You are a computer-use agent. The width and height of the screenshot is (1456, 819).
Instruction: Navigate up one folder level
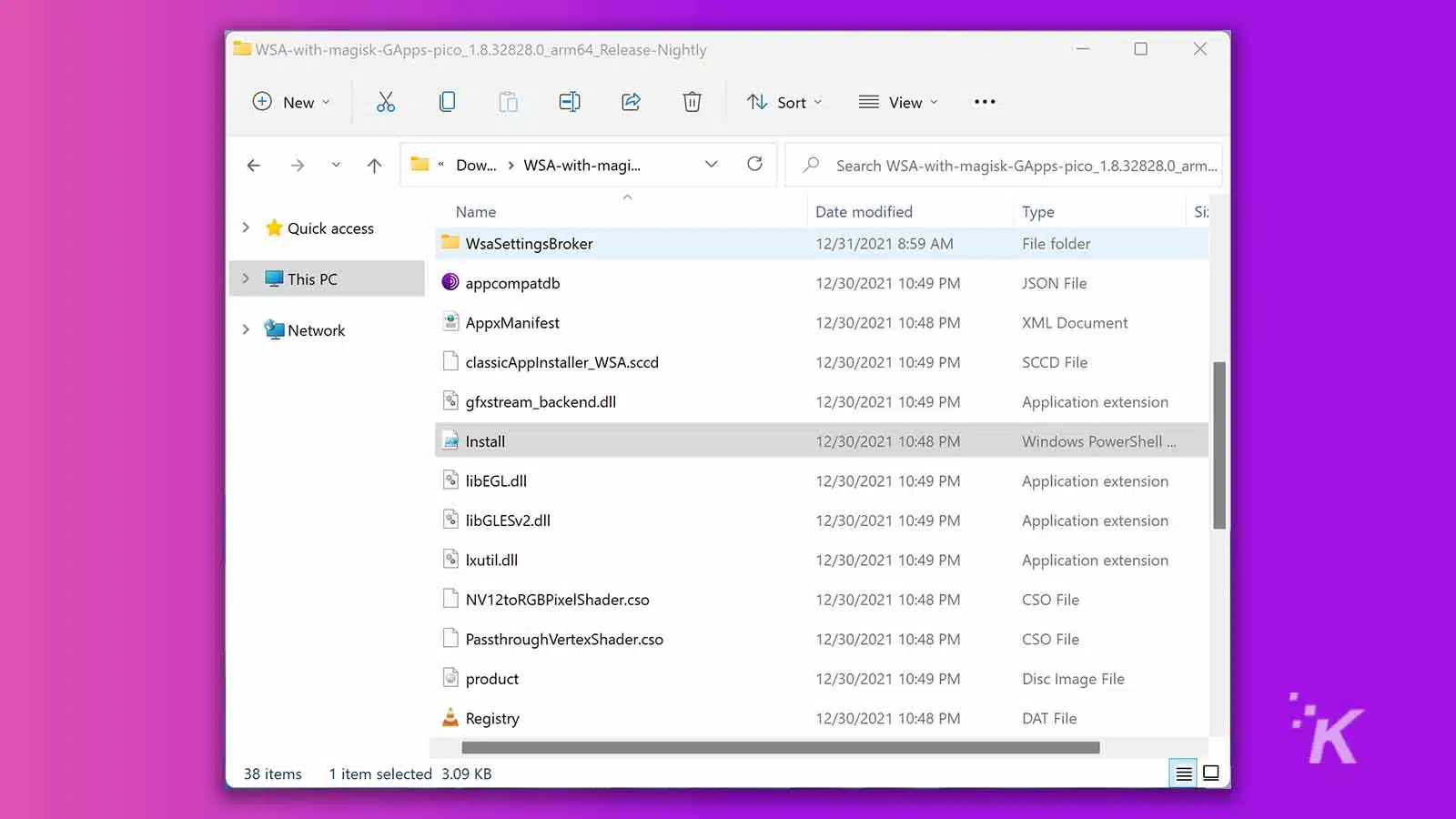(x=373, y=165)
